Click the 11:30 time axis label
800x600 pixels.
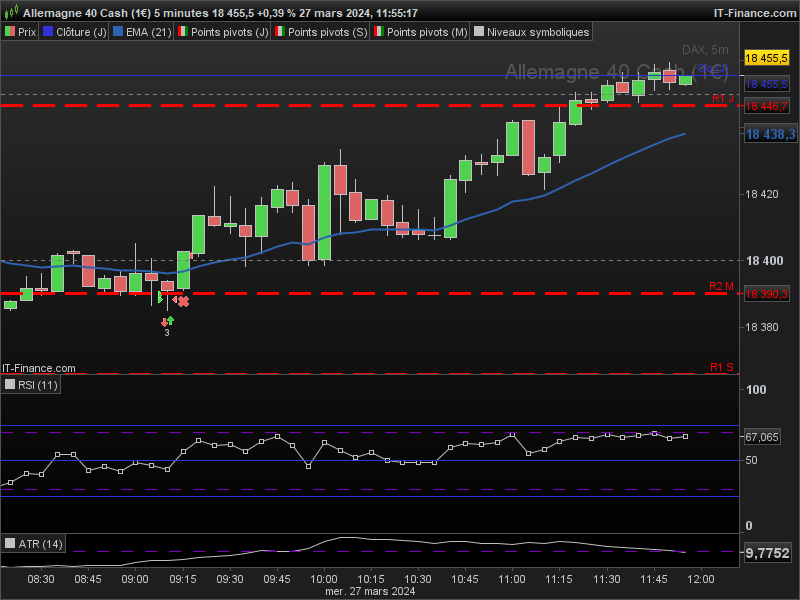(607, 580)
